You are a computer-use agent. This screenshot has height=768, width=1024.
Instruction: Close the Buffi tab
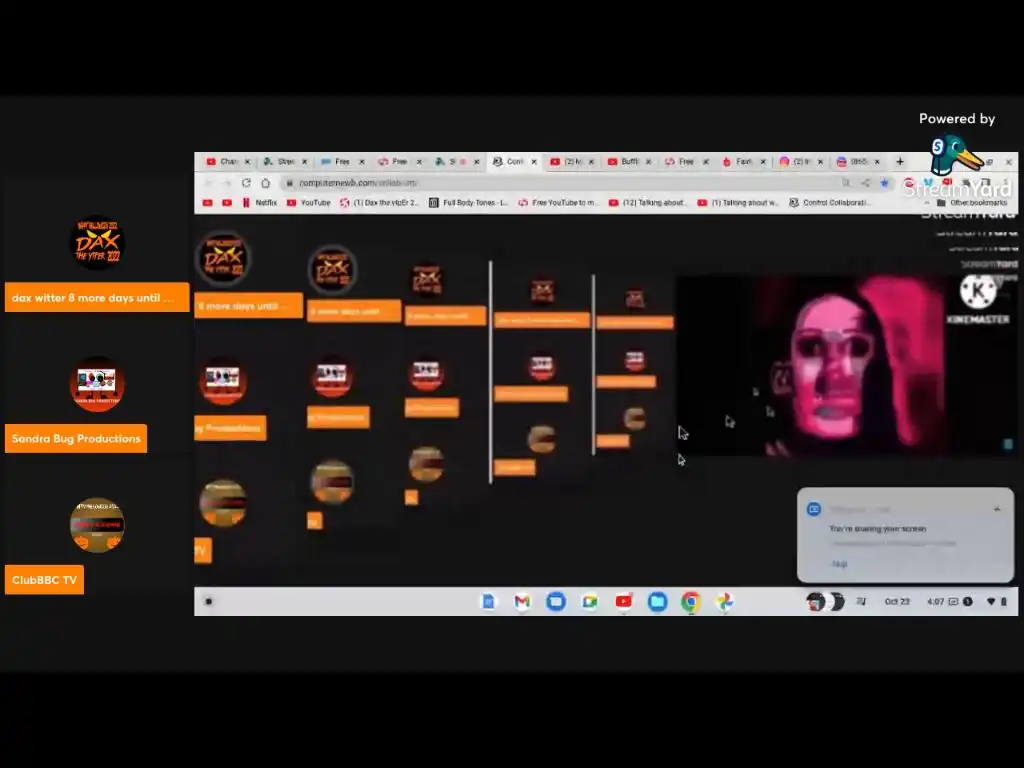point(648,161)
